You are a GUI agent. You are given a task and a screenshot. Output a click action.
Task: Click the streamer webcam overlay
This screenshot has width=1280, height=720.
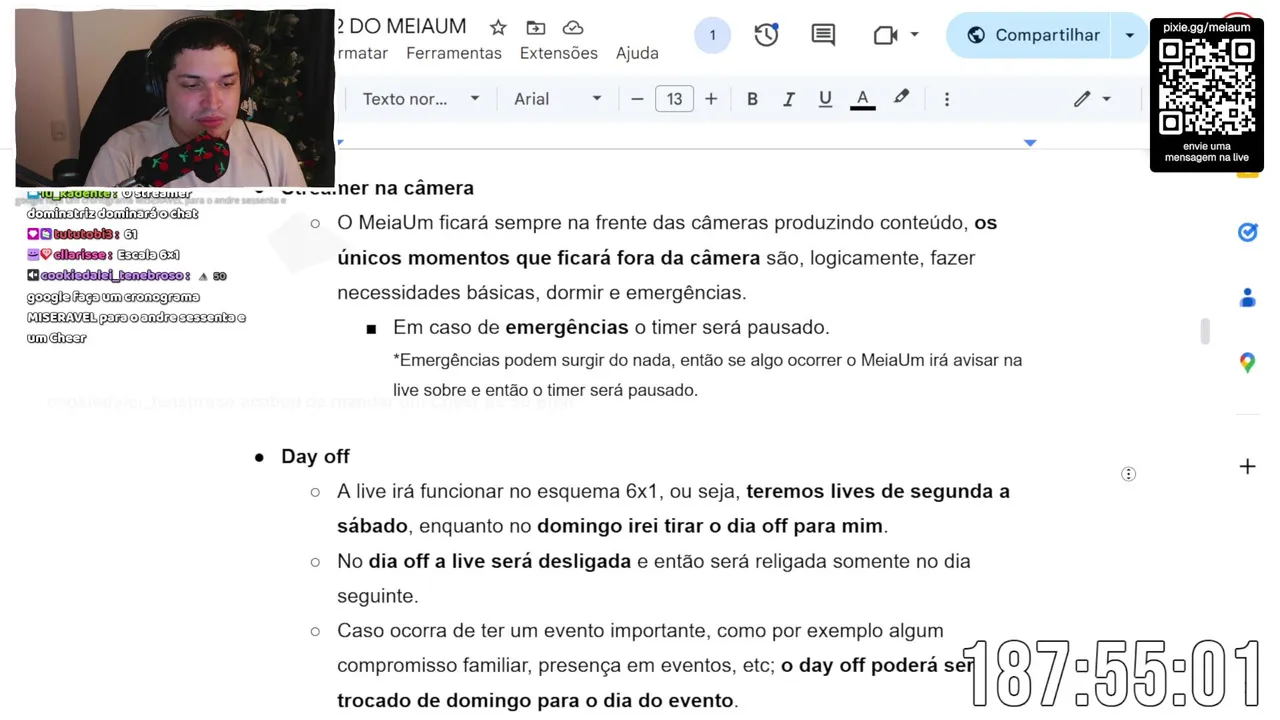coord(175,98)
